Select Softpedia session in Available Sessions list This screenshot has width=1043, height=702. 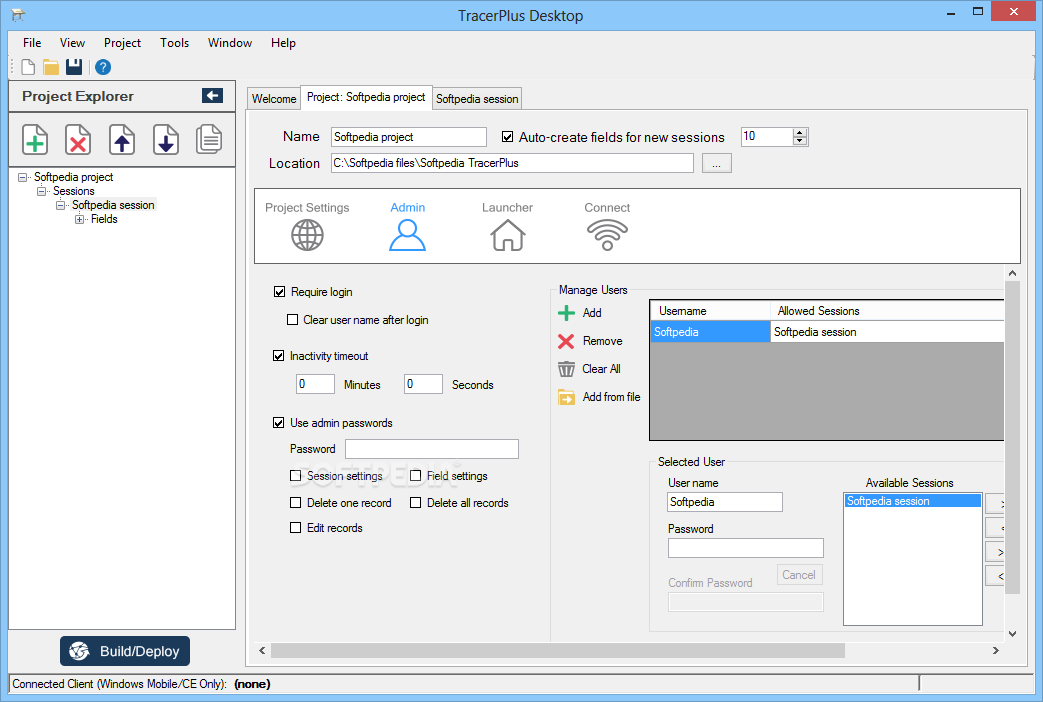[912, 501]
